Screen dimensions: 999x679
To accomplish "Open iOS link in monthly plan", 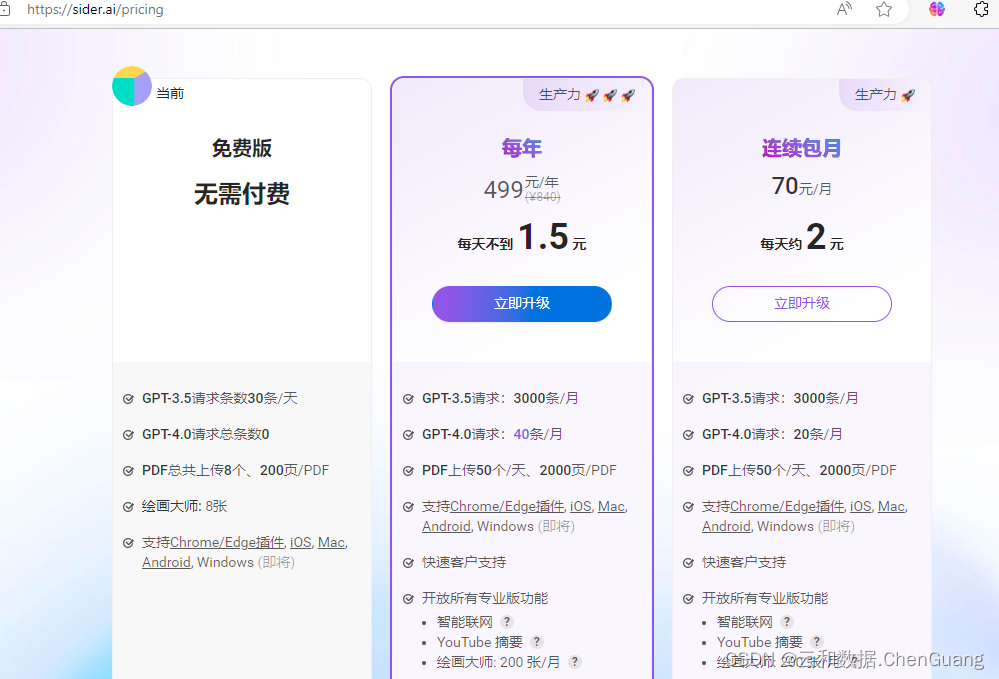I will point(861,506).
